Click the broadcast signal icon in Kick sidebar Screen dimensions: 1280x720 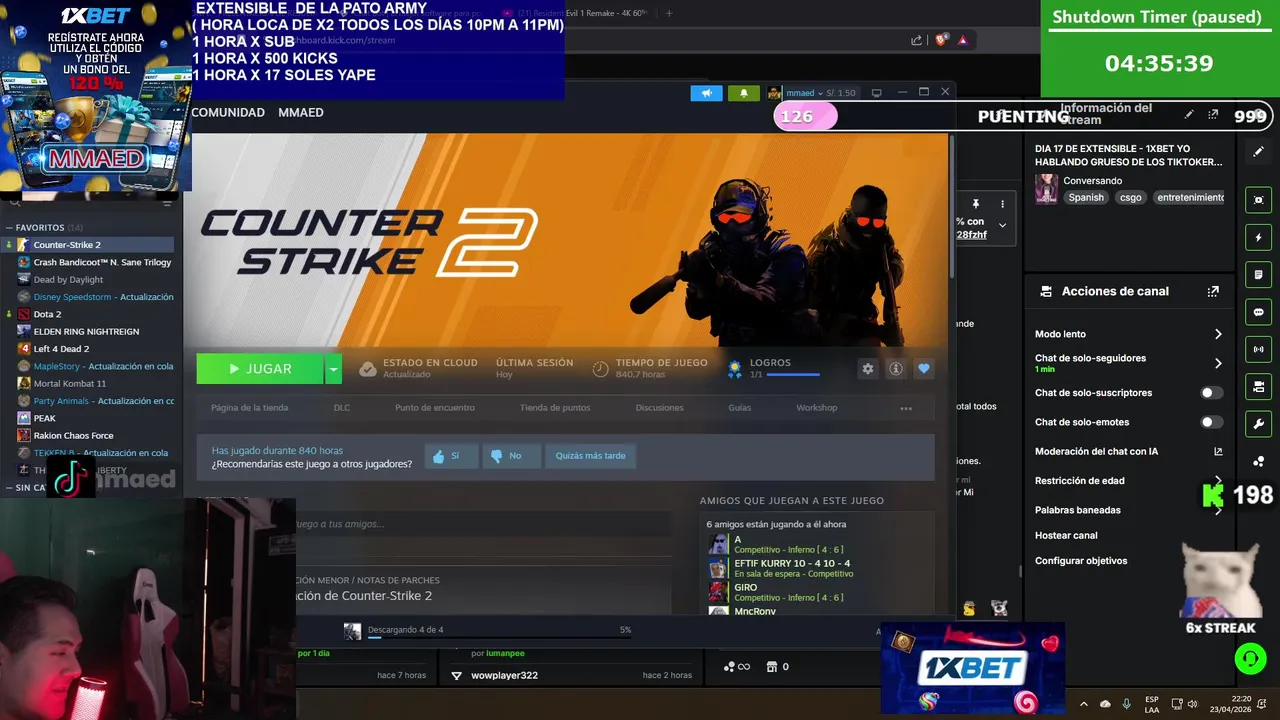[x=1259, y=350]
